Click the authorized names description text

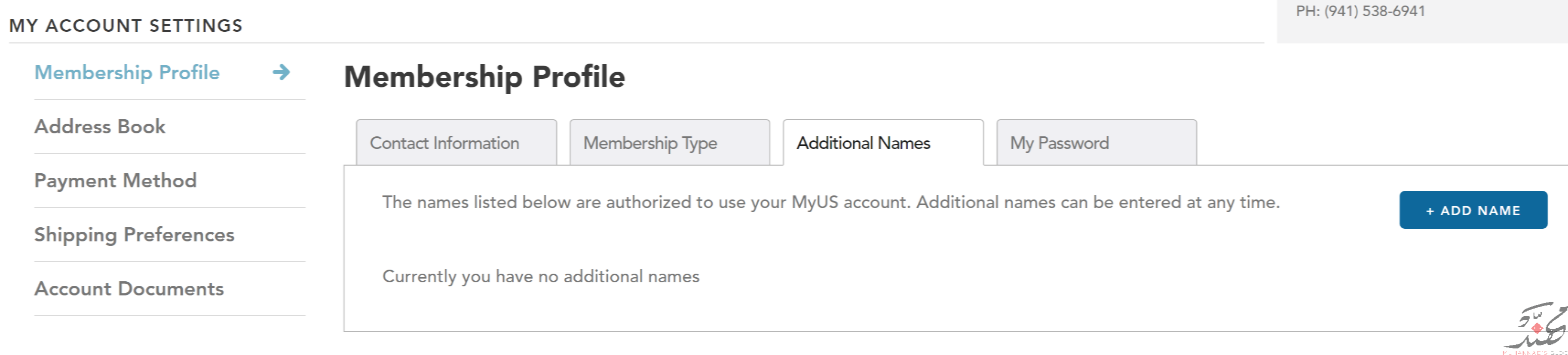[831, 202]
